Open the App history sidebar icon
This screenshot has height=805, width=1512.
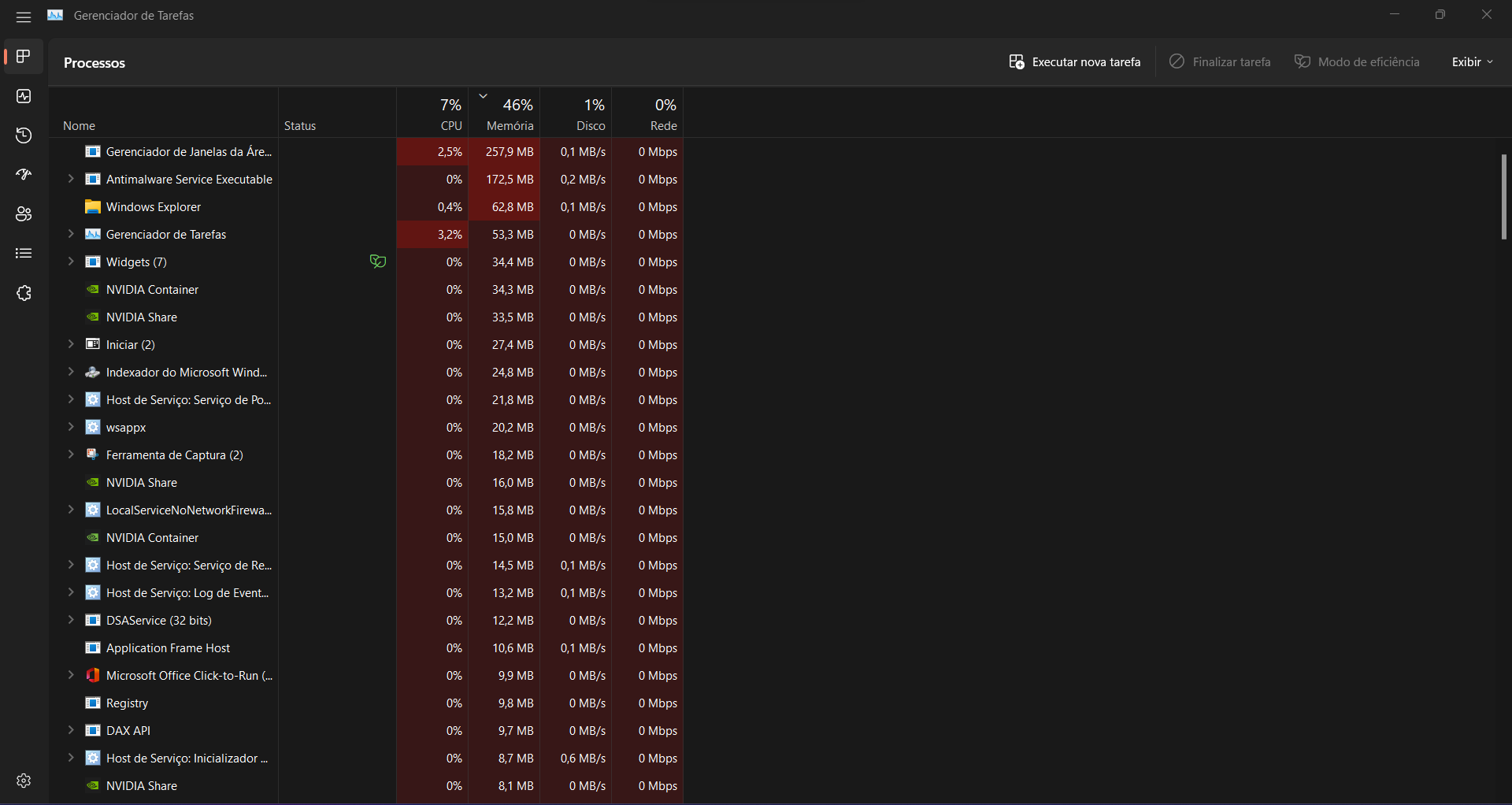tap(24, 135)
